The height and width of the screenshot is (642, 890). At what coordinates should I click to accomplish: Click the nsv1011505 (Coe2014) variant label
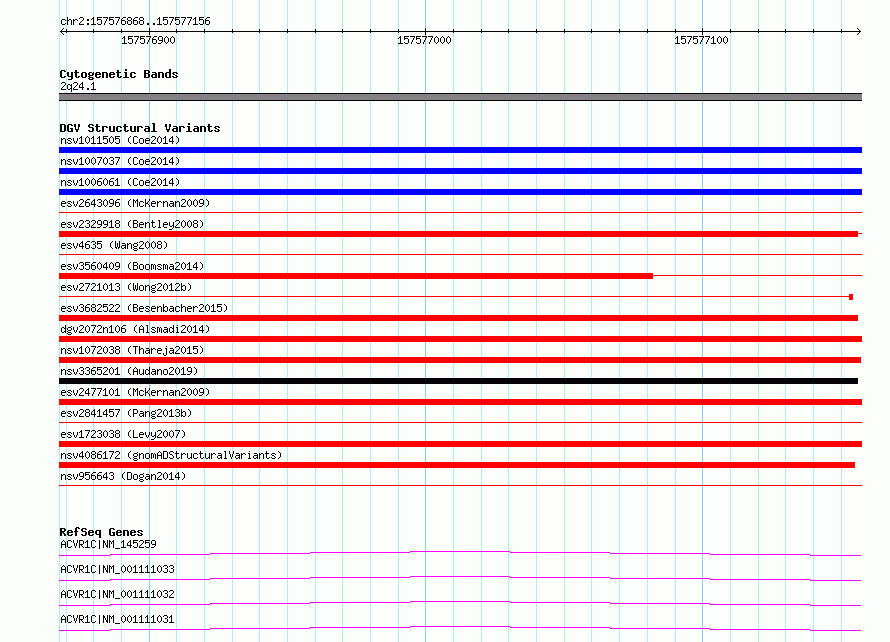(x=120, y=140)
